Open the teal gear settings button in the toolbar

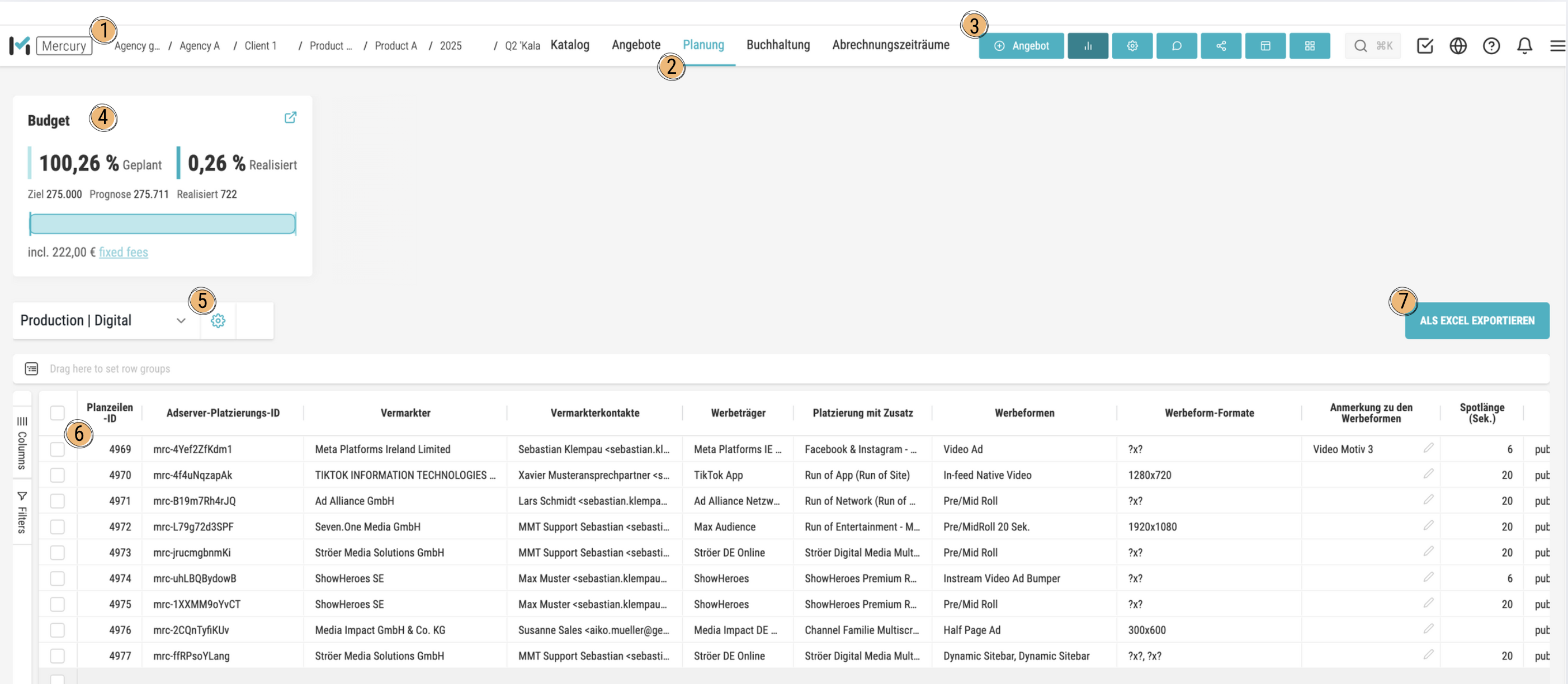[1132, 46]
